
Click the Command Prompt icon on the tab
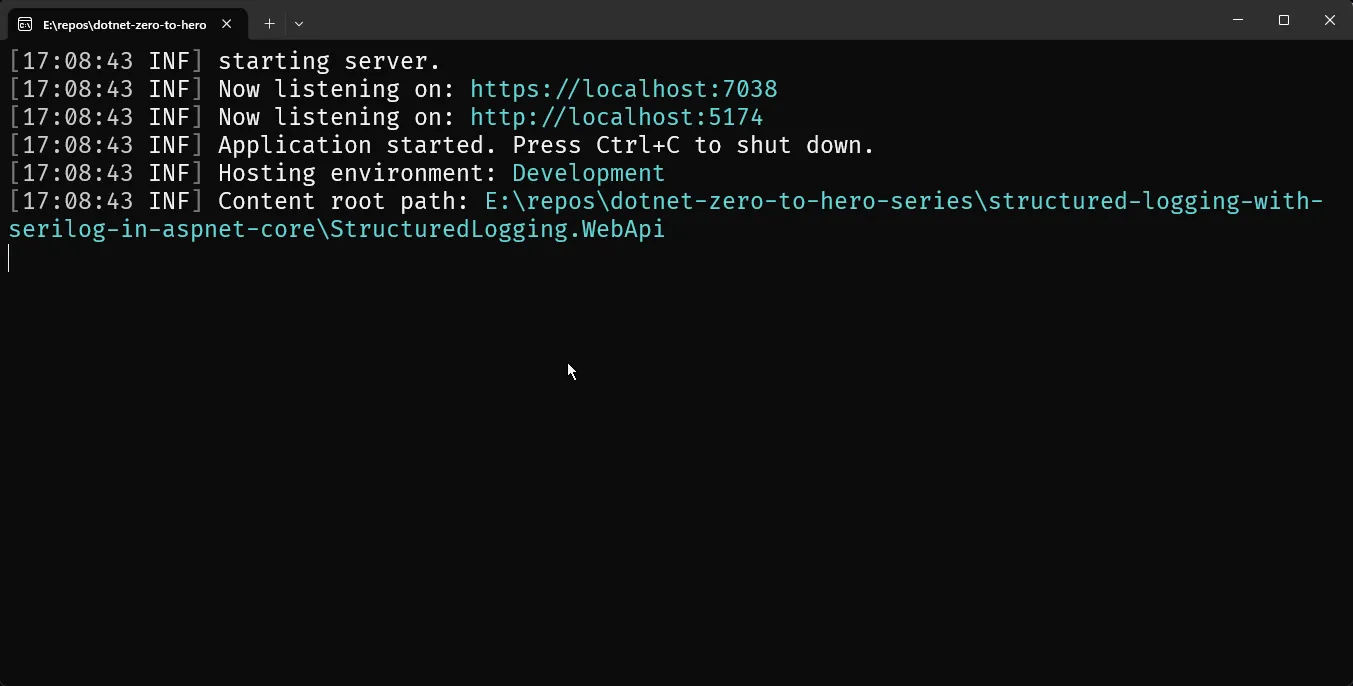click(x=24, y=23)
